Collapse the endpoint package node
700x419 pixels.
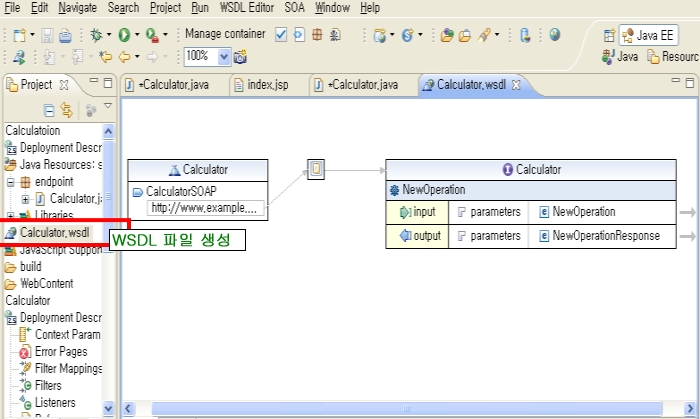click(x=11, y=182)
